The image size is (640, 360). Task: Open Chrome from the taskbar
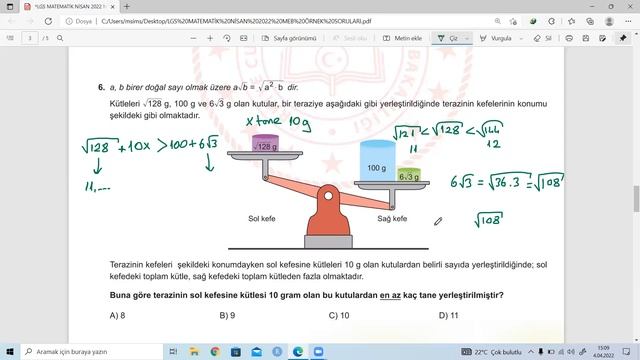(x=215, y=351)
